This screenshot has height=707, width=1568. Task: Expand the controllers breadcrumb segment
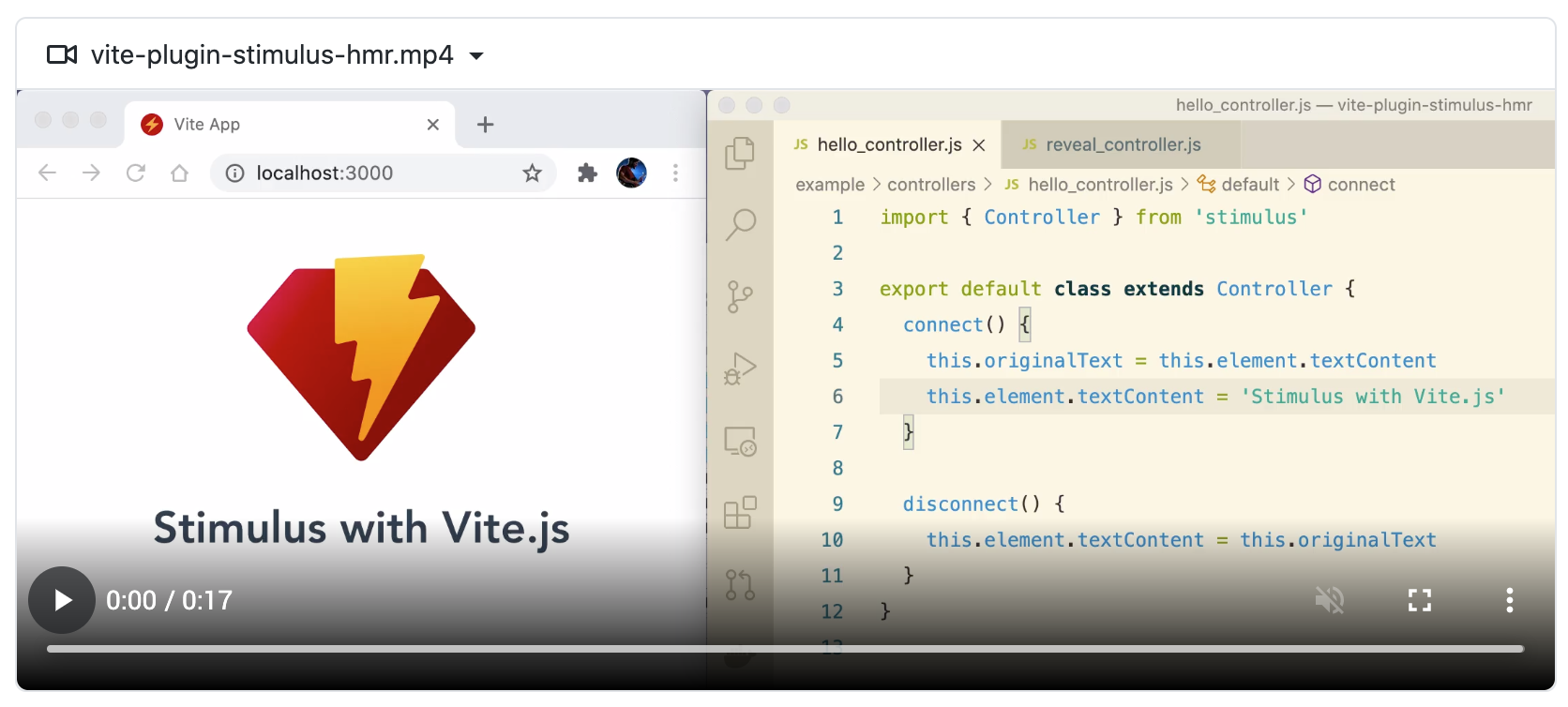click(x=930, y=185)
